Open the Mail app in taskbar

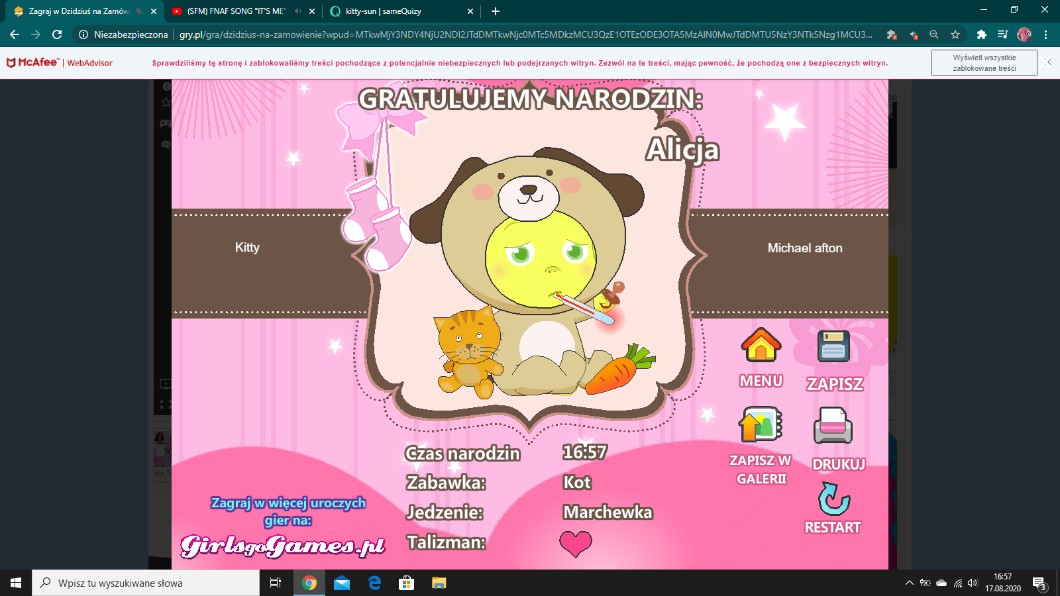pyautogui.click(x=342, y=583)
